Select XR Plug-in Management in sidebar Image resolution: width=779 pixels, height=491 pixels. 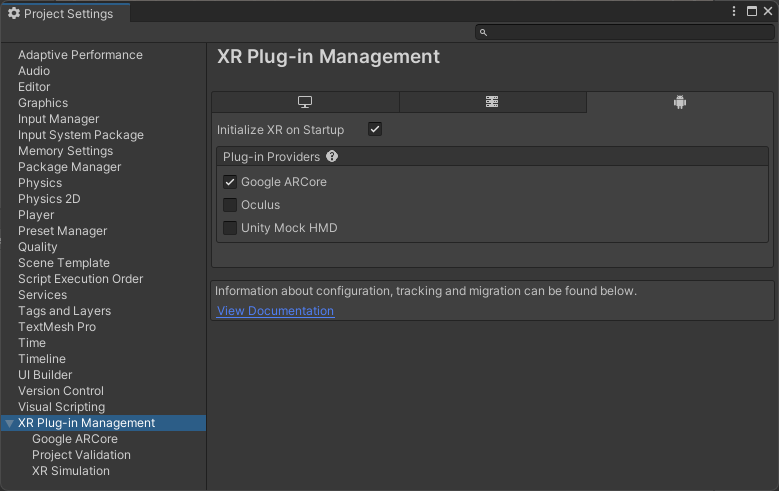click(103, 423)
